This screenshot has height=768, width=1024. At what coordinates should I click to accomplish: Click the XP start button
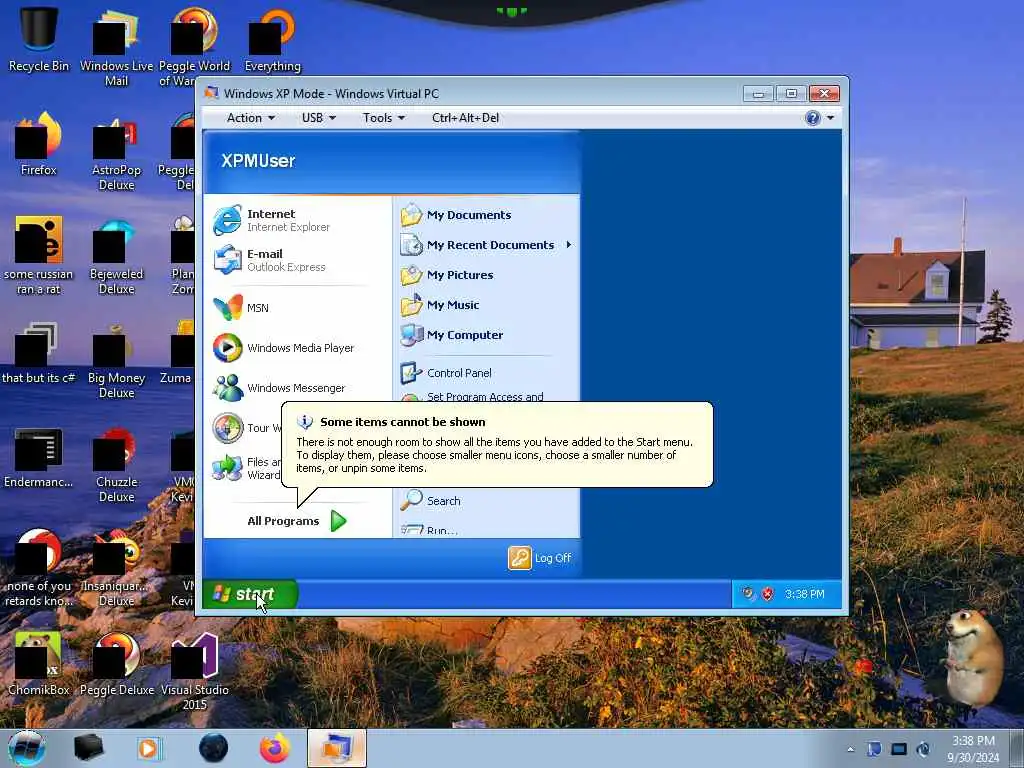[250, 594]
